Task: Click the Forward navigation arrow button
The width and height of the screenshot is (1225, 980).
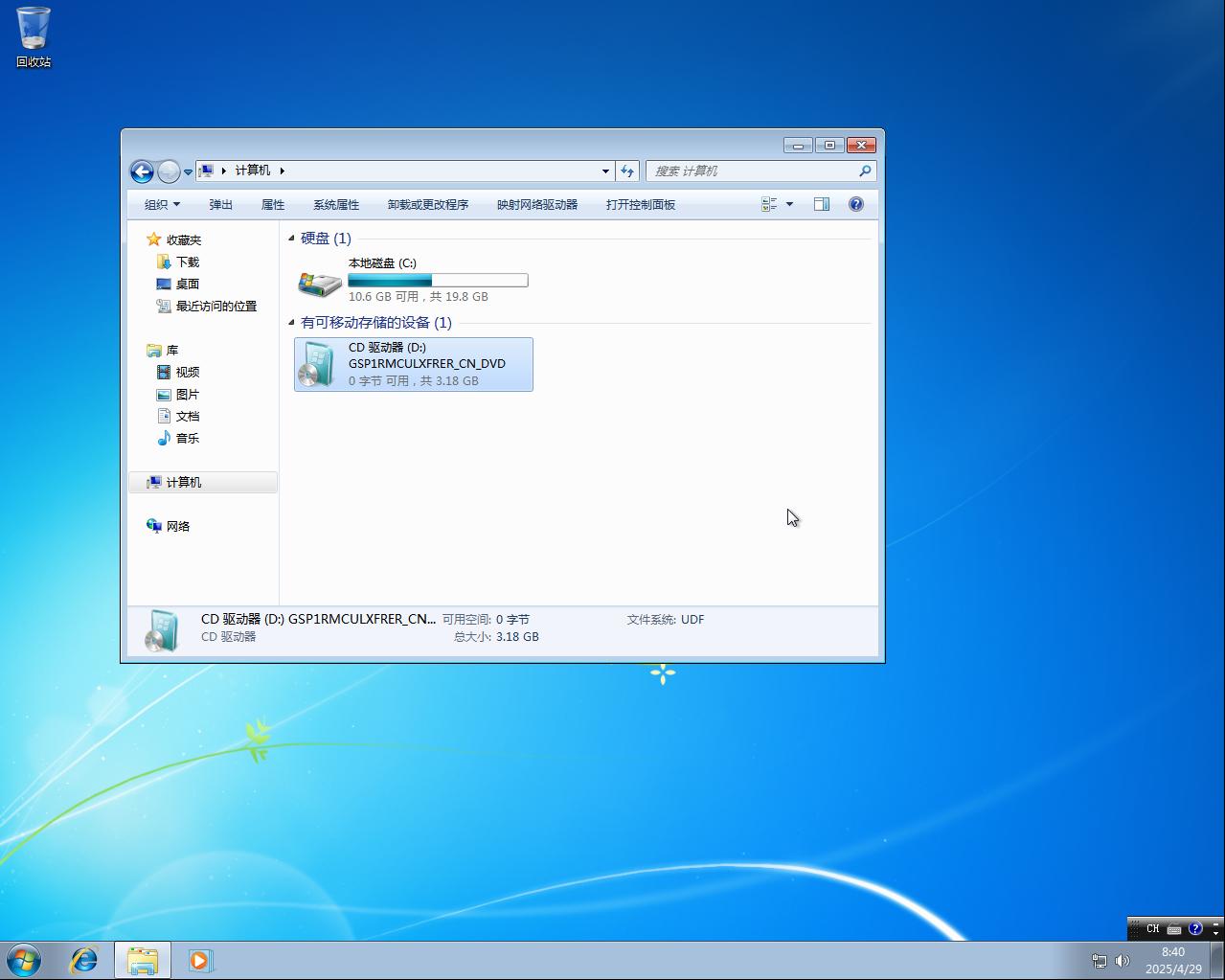Action: (169, 171)
